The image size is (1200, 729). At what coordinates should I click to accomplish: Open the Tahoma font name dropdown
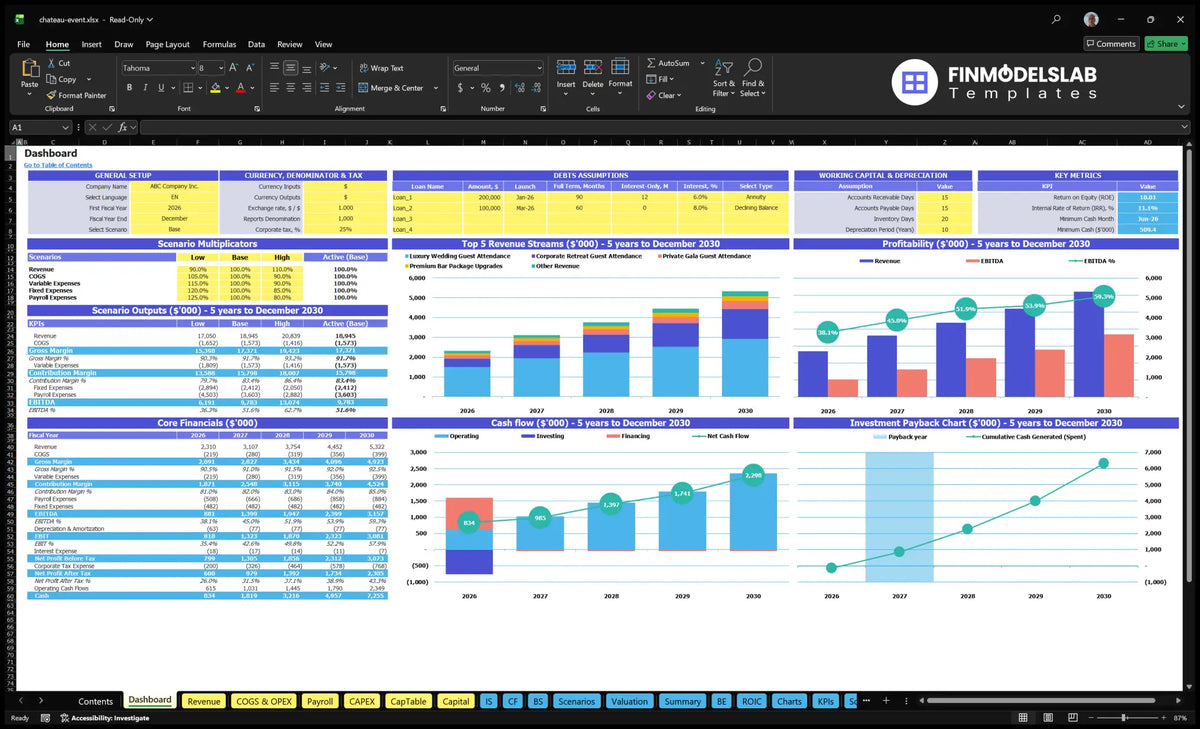pos(191,68)
